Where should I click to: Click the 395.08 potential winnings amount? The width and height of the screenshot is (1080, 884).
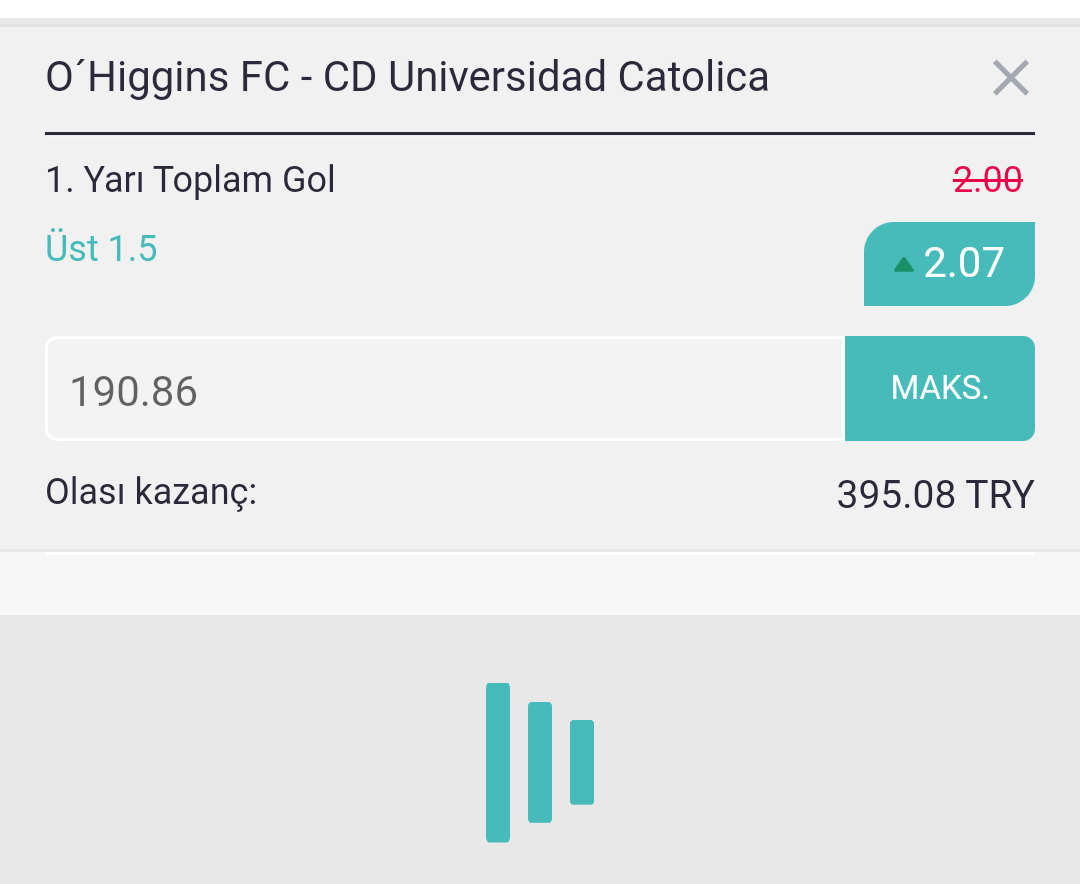pyautogui.click(x=895, y=495)
